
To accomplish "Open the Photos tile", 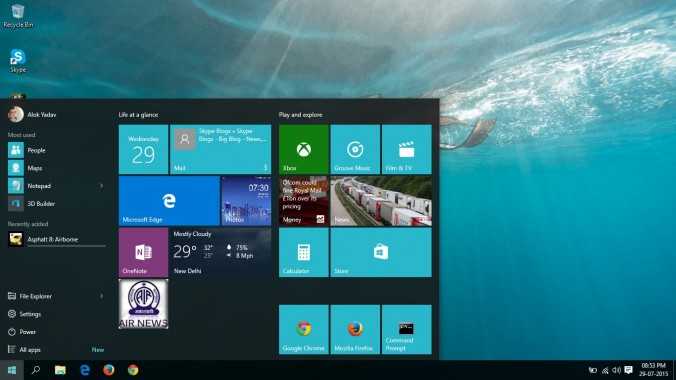I will [x=246, y=201].
